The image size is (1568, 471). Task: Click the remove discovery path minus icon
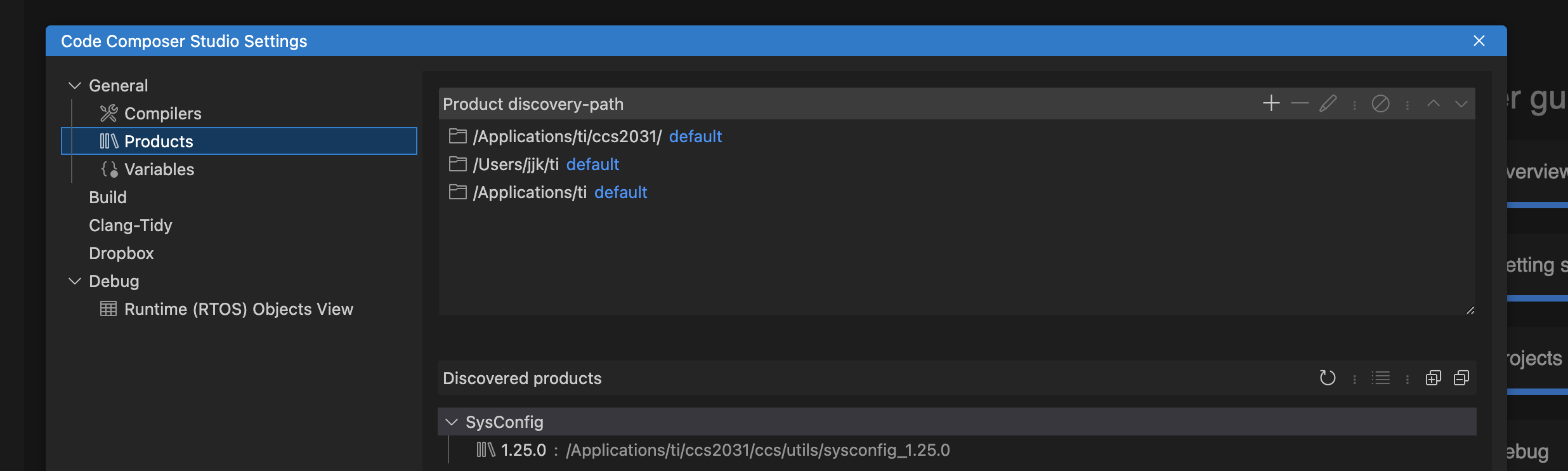[1300, 103]
